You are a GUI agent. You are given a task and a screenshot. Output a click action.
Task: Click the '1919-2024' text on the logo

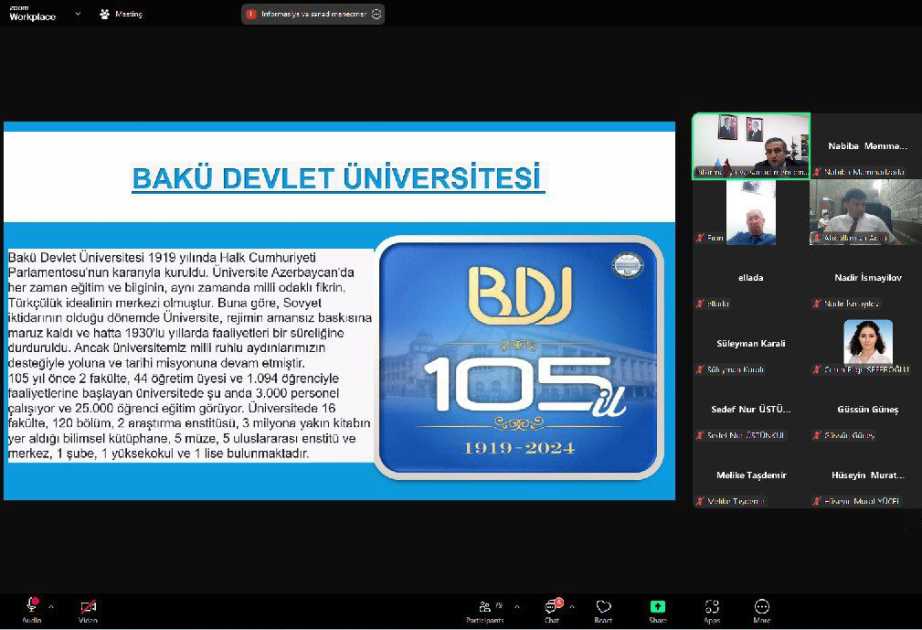519,448
